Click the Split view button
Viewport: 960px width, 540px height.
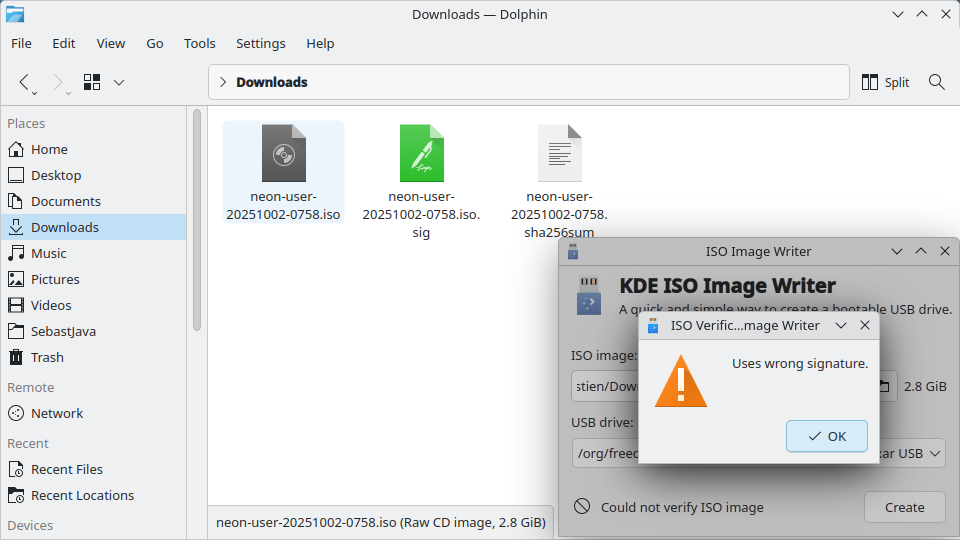[x=885, y=82]
